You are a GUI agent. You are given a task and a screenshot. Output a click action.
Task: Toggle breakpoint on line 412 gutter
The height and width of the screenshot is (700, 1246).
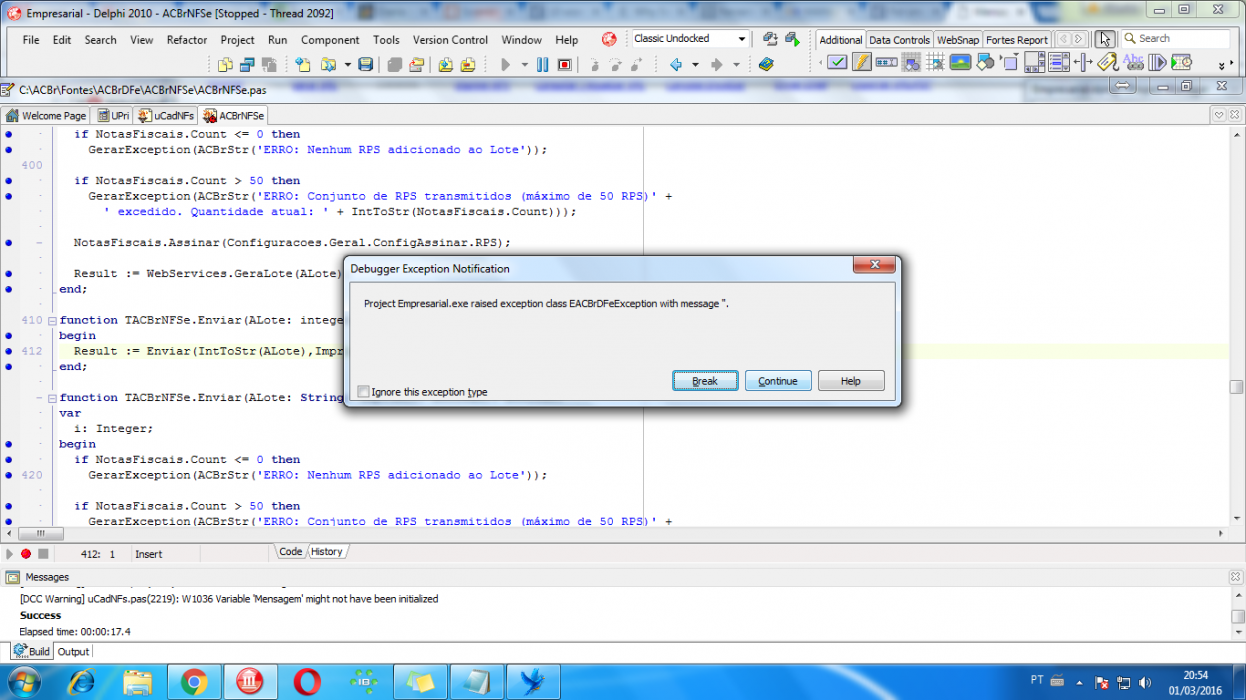pyautogui.click(x=9, y=351)
